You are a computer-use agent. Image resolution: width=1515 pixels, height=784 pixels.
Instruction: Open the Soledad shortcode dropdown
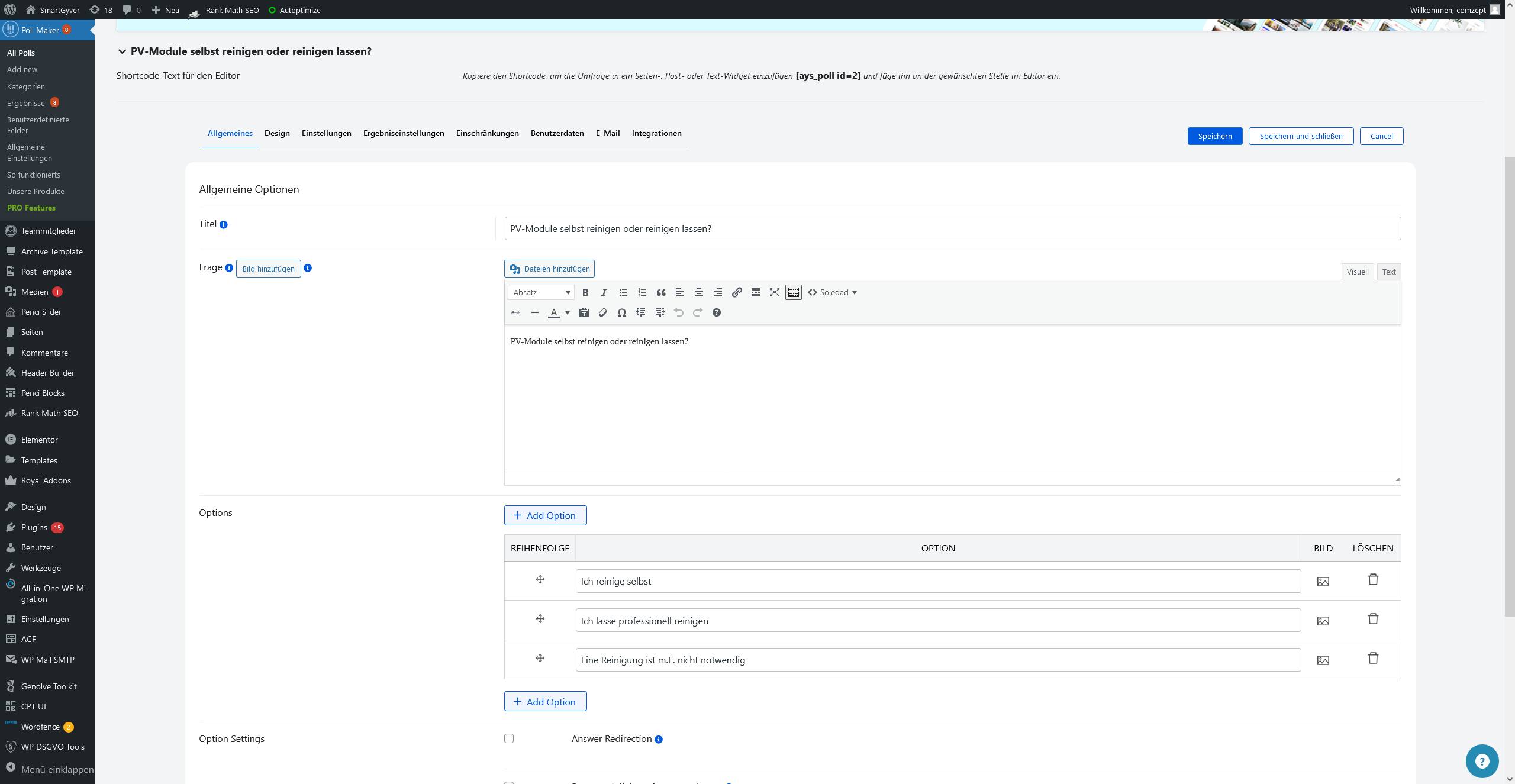tap(833, 292)
